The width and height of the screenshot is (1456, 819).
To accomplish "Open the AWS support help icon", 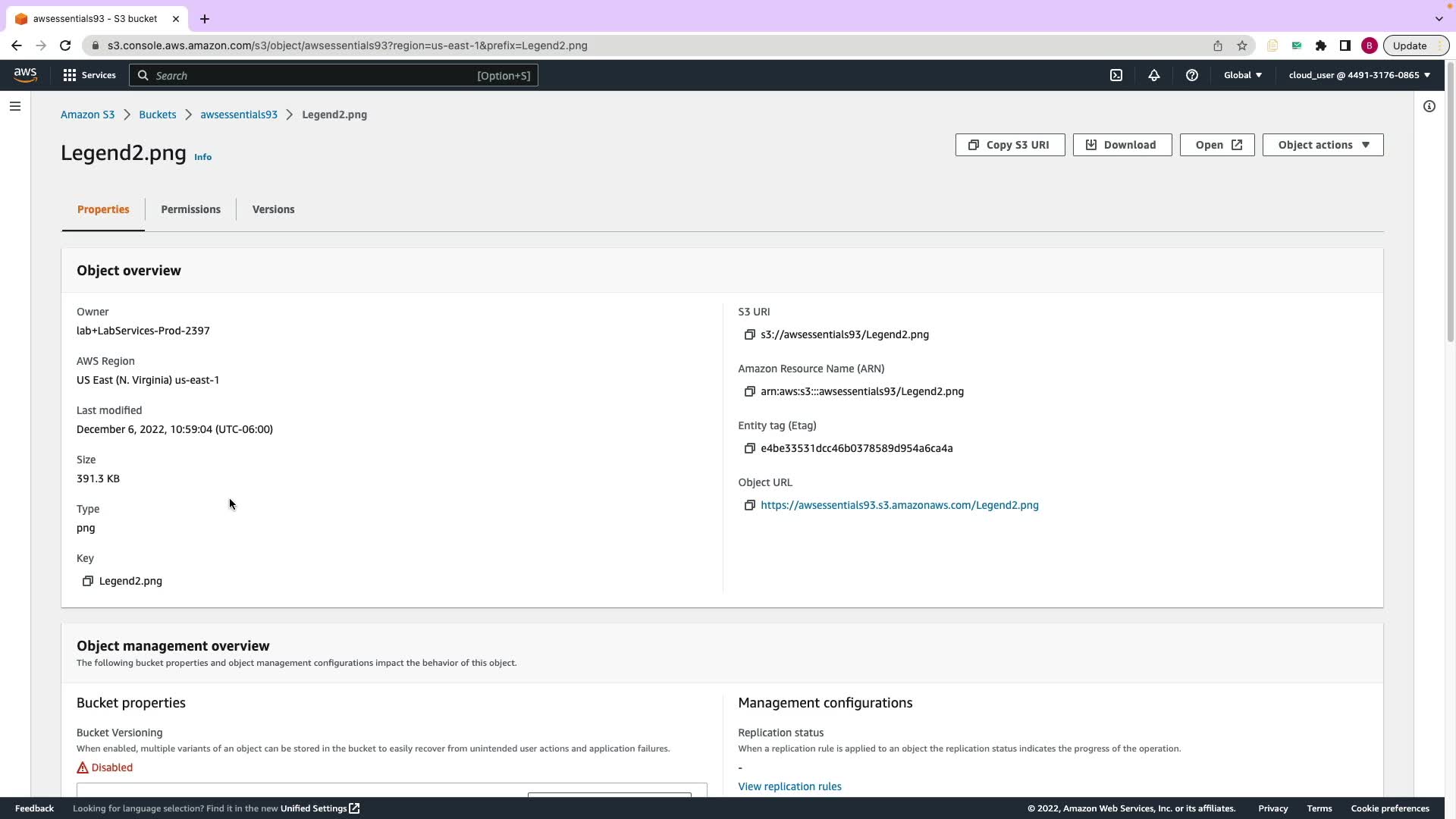I will coord(1191,75).
